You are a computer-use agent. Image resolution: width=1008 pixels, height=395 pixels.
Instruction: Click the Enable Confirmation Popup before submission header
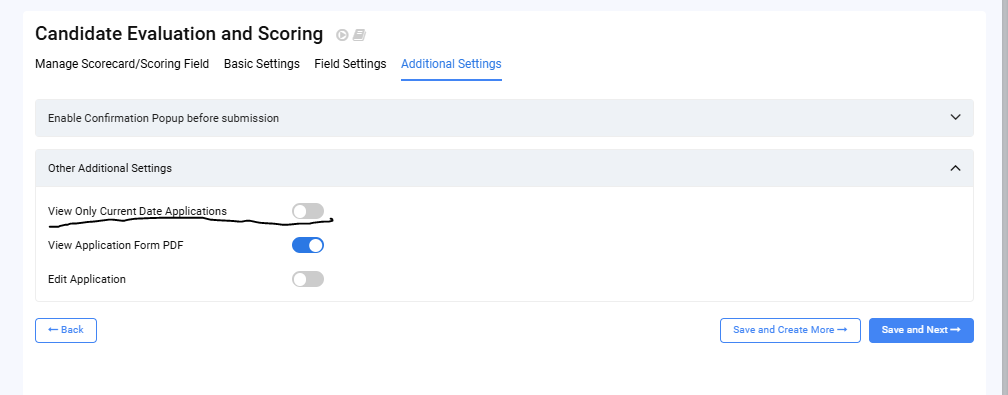coord(504,118)
